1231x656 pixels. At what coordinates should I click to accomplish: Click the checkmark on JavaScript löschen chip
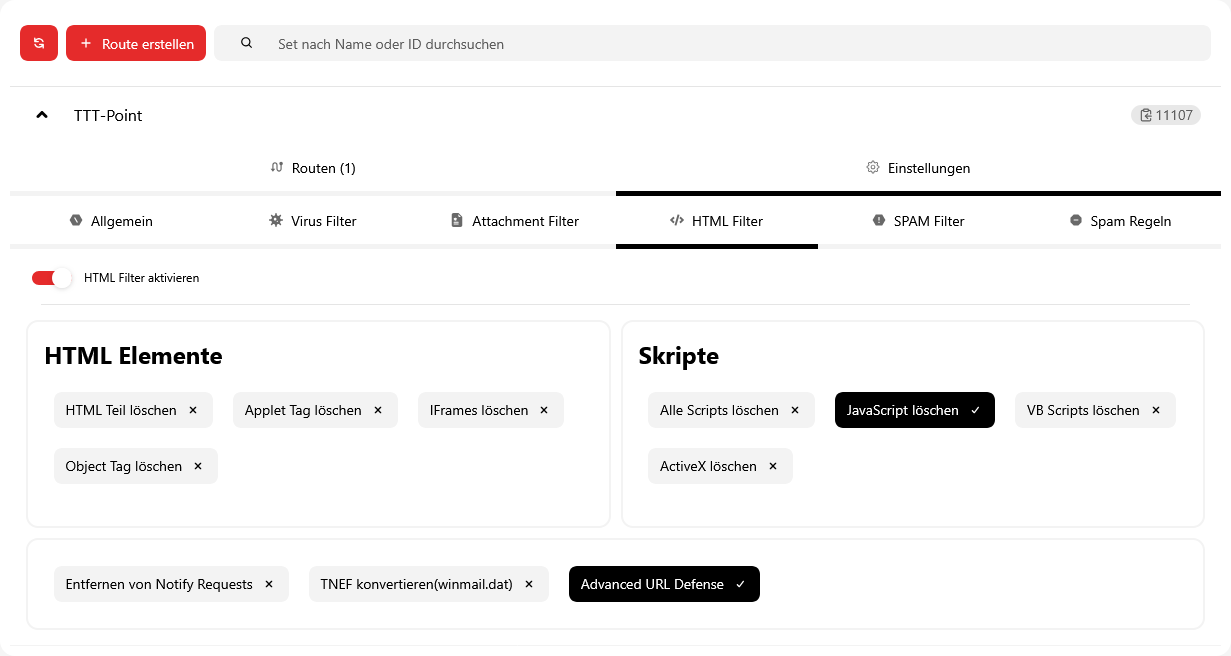[975, 410]
